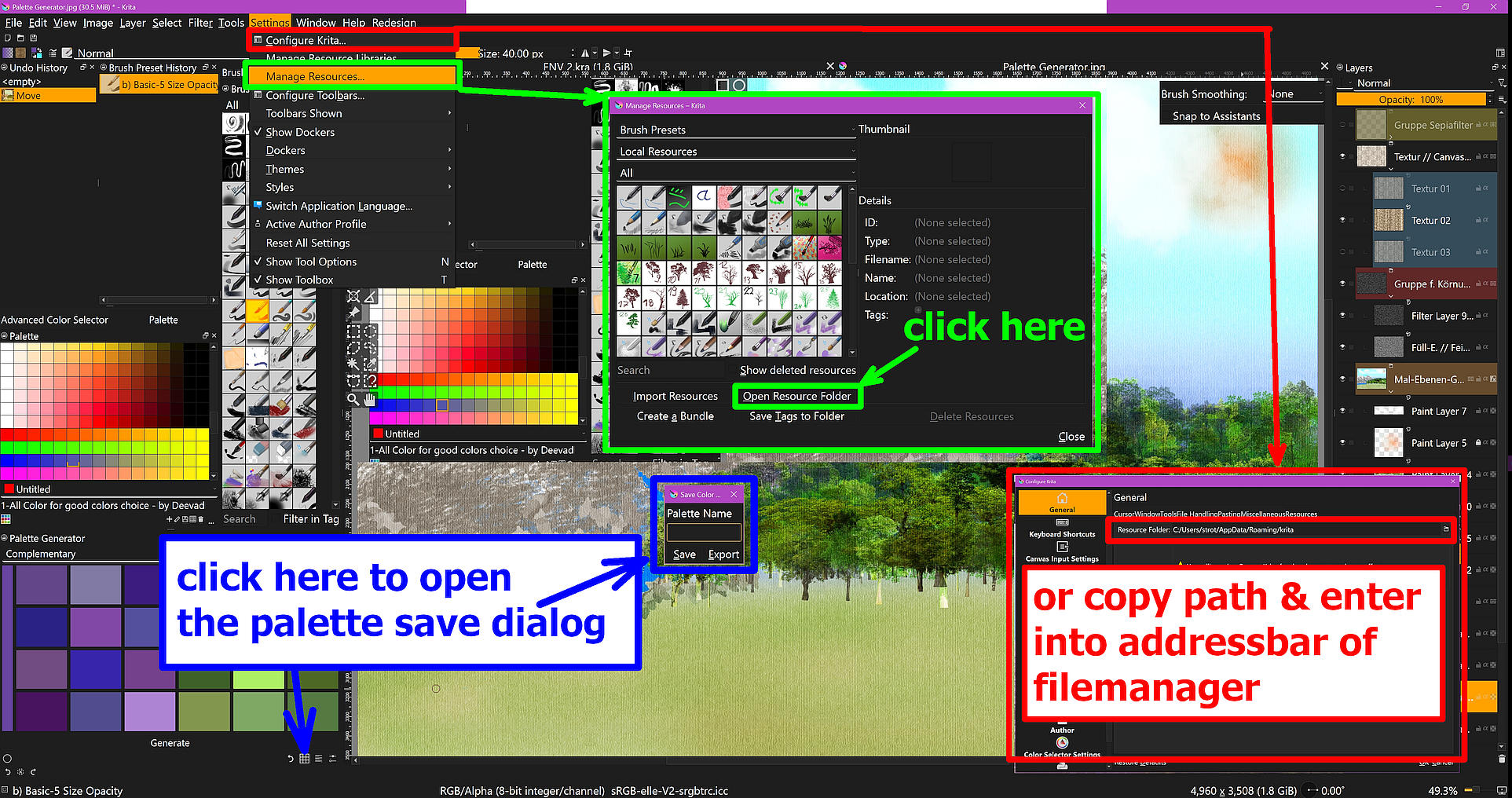This screenshot has height=798, width=1512.
Task: Pick the light lavender Palette Generator swatch
Action: point(149,712)
